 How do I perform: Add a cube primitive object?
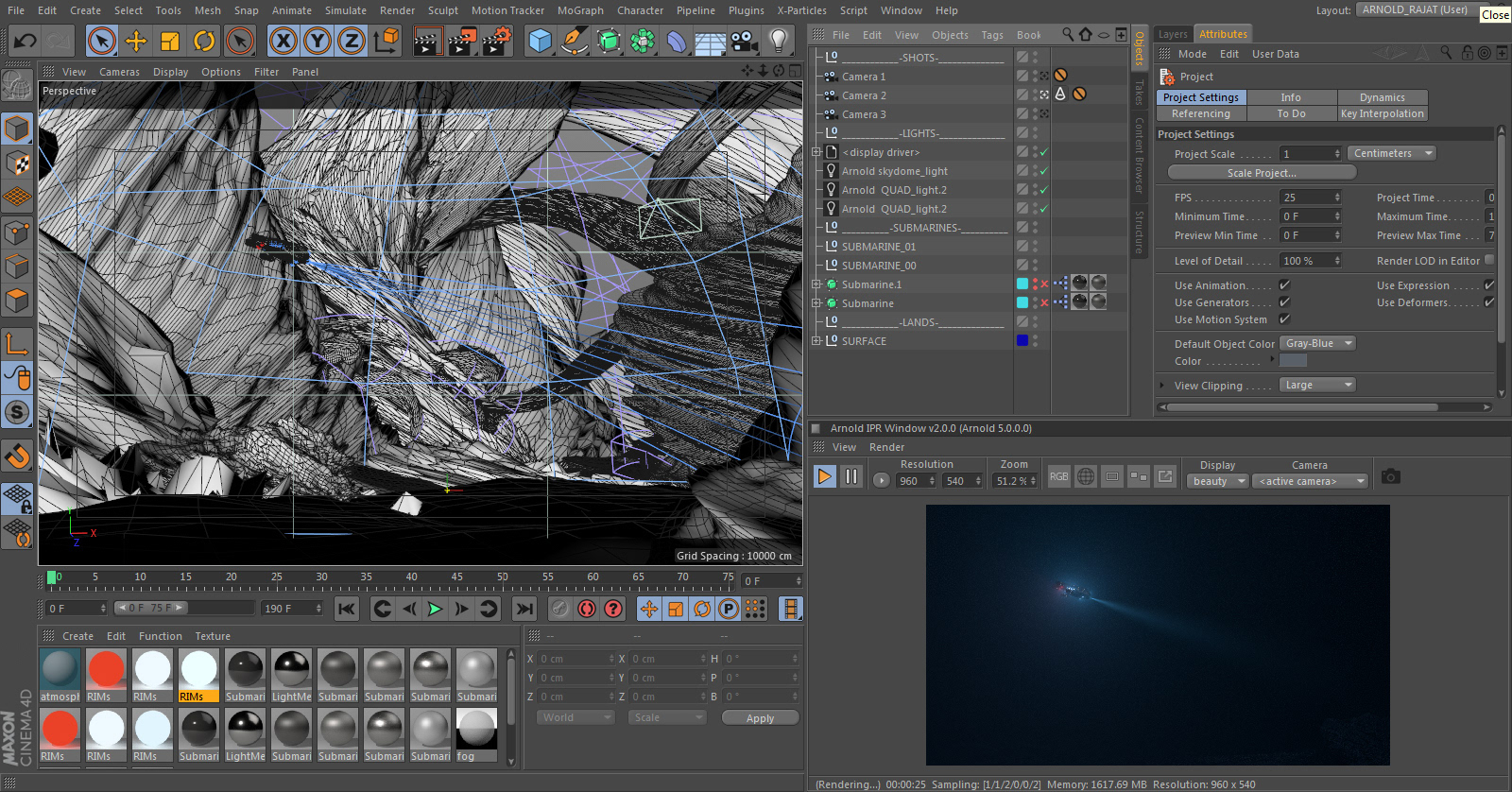point(540,41)
